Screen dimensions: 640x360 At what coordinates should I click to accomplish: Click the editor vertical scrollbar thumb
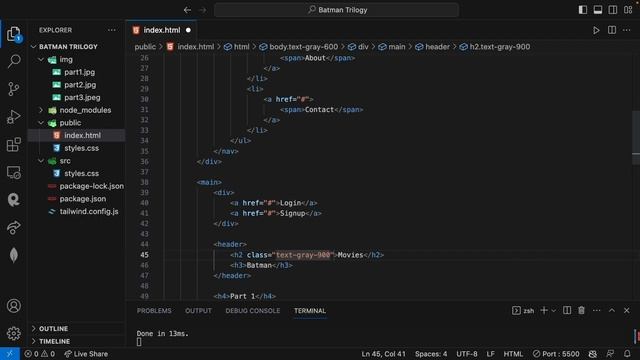pos(636,138)
